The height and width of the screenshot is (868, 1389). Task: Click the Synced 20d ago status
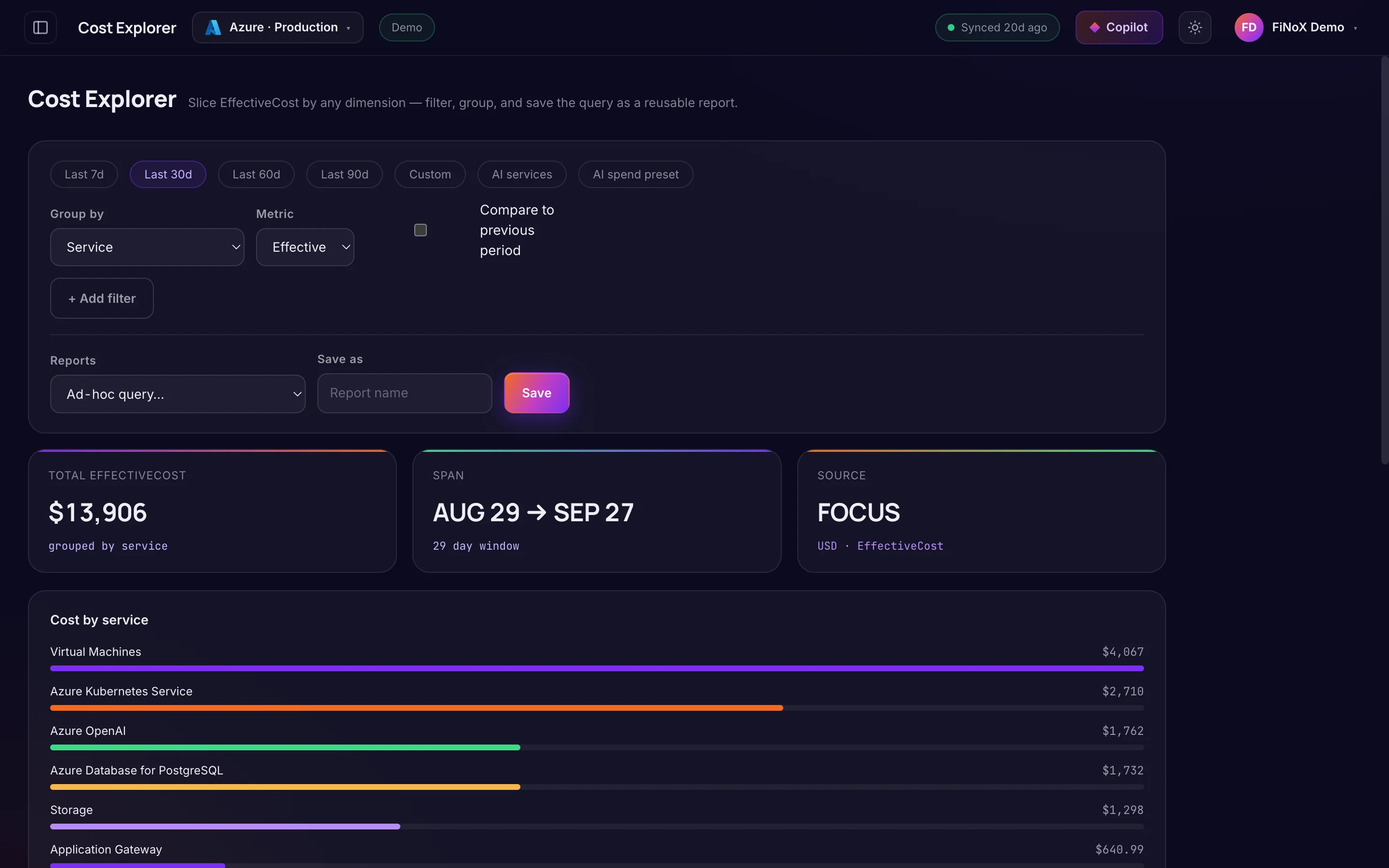click(x=997, y=27)
